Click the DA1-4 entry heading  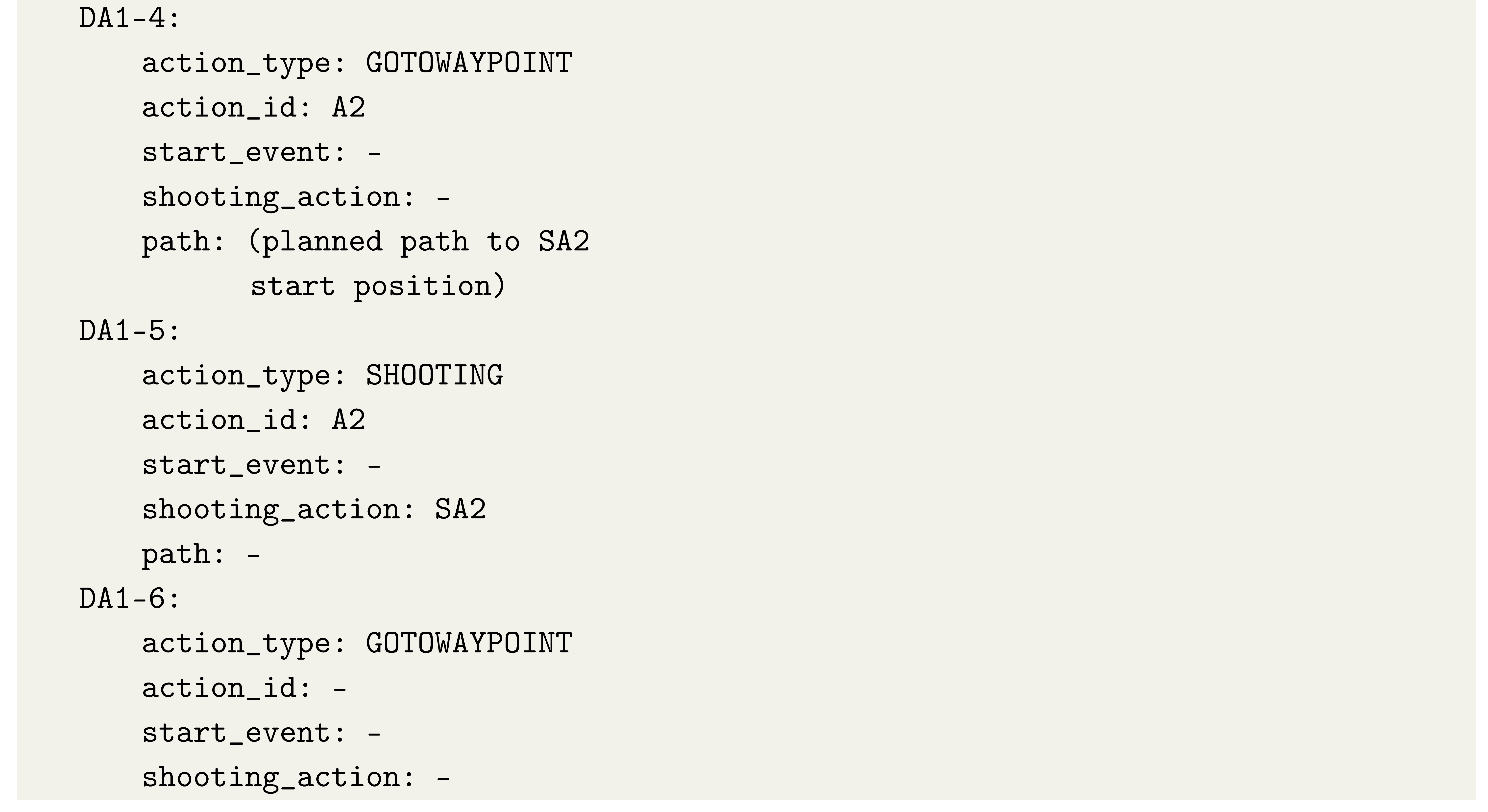[x=129, y=19]
